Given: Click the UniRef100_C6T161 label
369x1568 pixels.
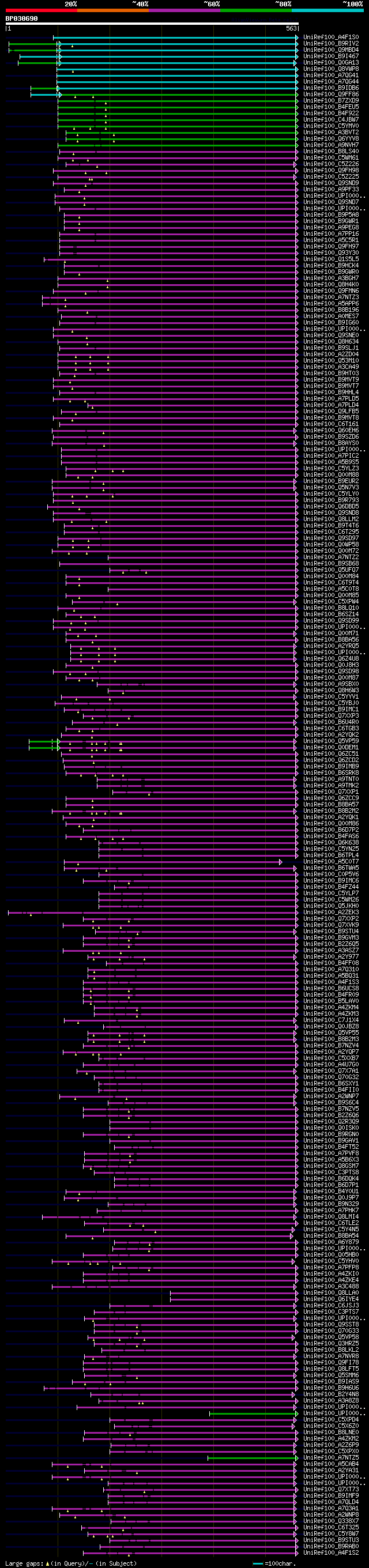Looking at the screenshot, I should tap(332, 424).
